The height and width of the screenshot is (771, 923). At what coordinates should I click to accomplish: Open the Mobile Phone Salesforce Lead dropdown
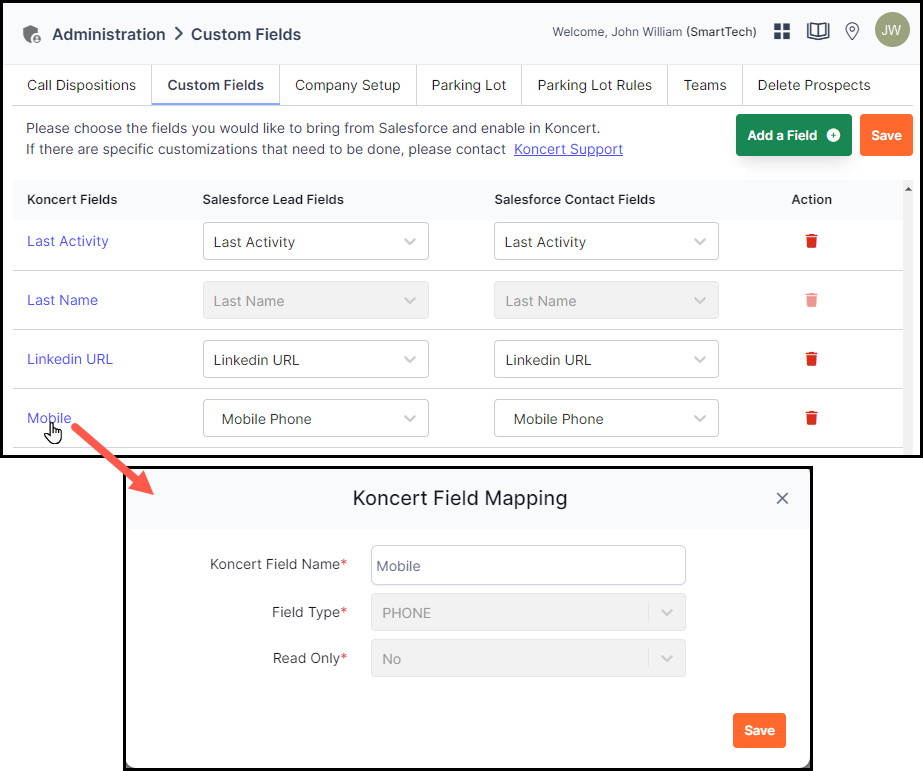tap(316, 418)
